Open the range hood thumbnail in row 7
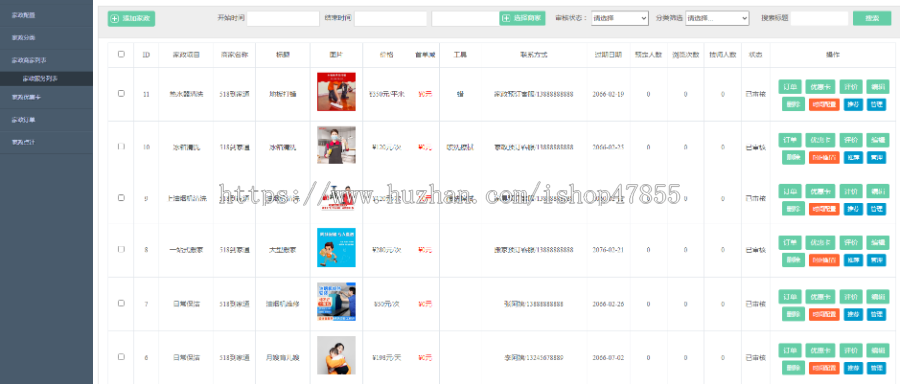Viewport: 900px width, 384px height. point(336,301)
